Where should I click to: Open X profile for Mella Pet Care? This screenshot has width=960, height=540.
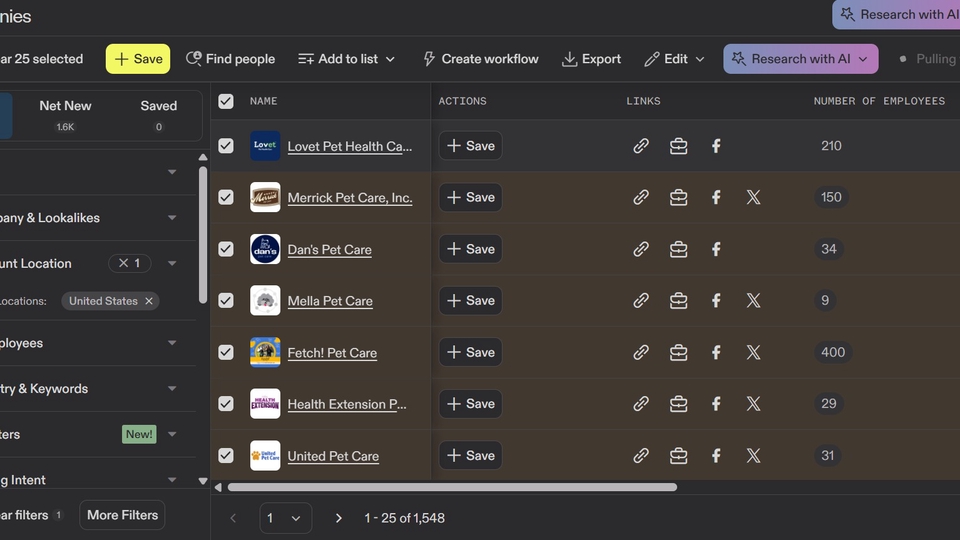tap(753, 301)
